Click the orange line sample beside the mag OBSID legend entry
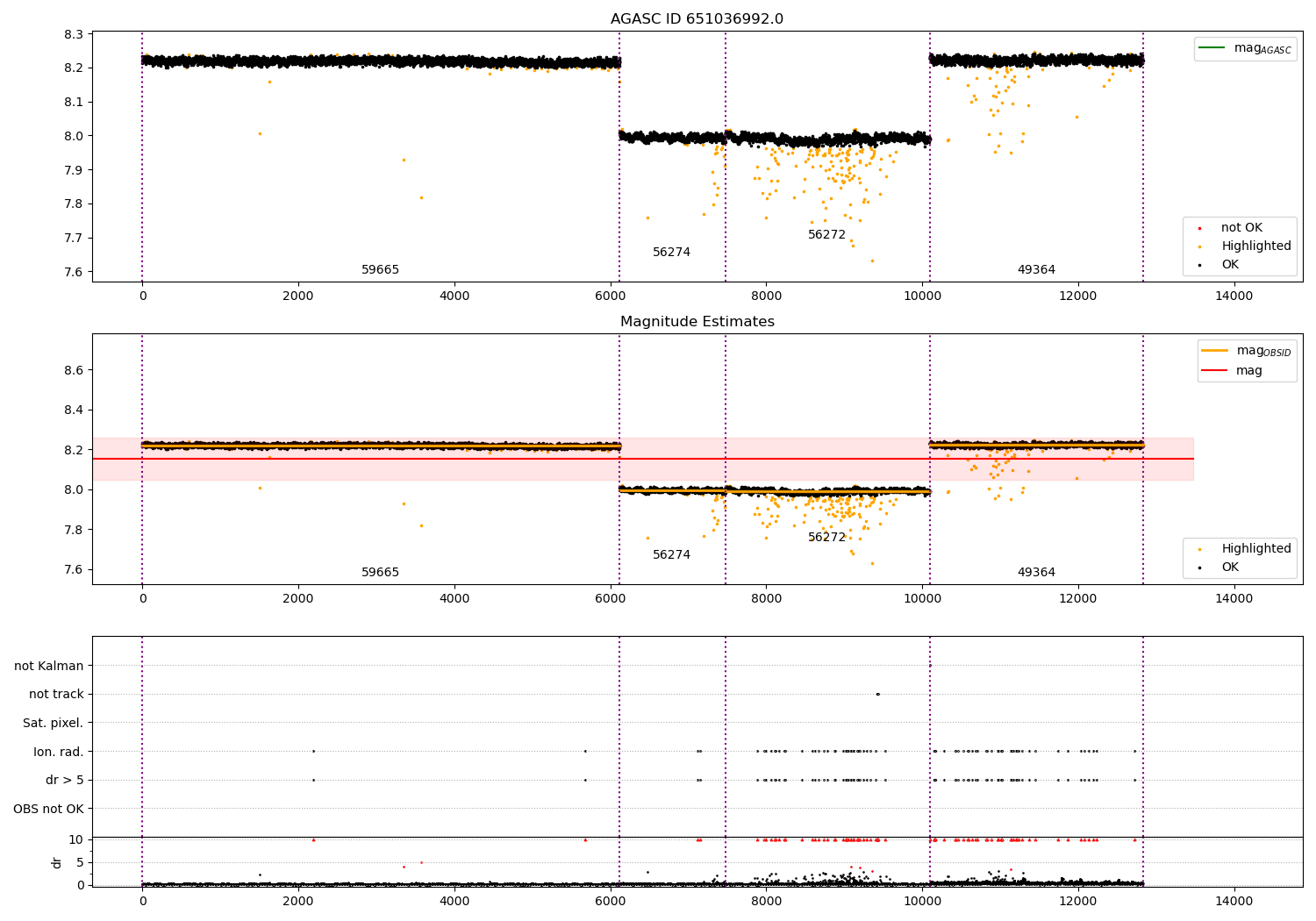The image size is (1316, 921). click(1216, 351)
